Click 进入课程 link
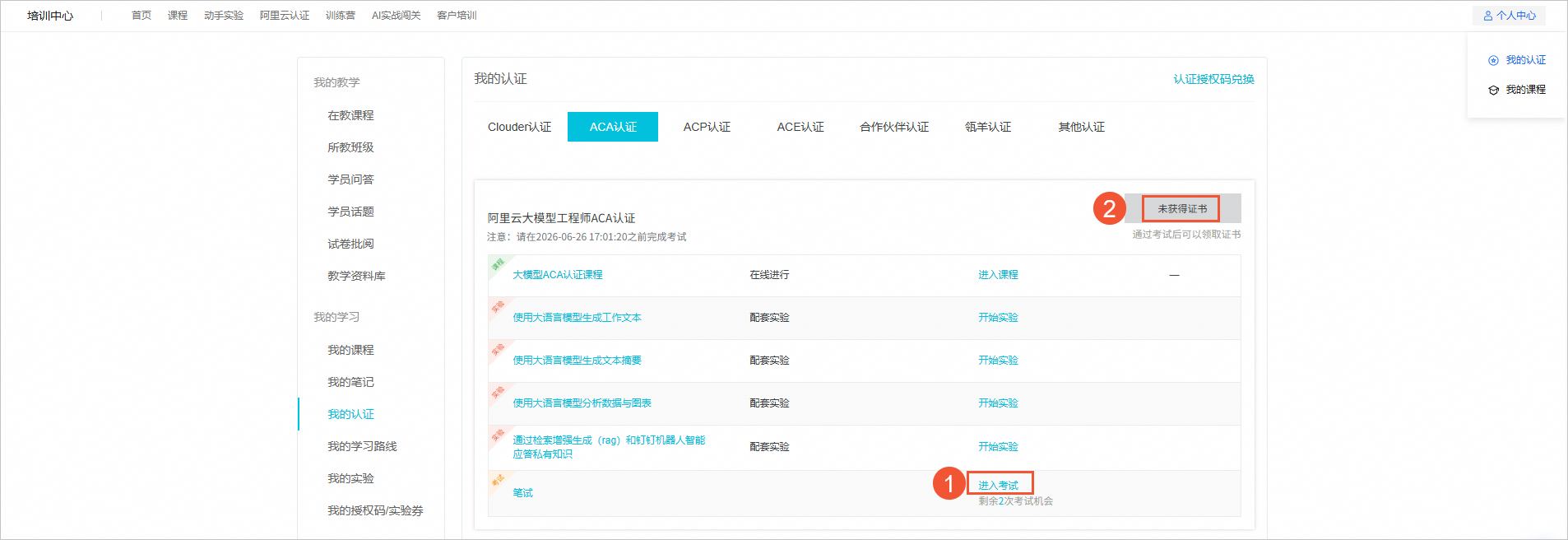 998,275
